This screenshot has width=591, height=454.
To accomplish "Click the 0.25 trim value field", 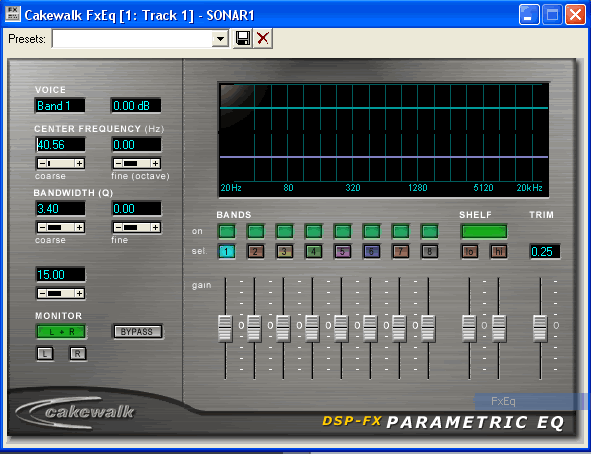I will [545, 251].
